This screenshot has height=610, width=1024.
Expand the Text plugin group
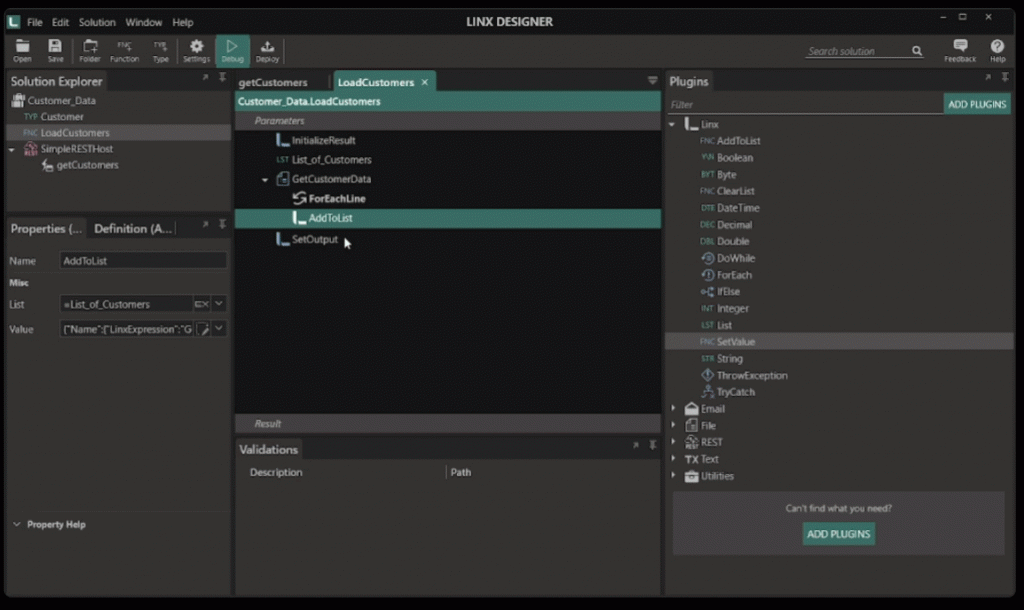pos(673,458)
